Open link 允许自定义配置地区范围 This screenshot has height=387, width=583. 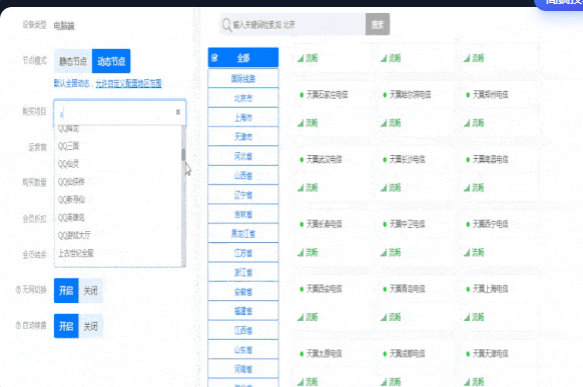pyautogui.click(x=129, y=83)
